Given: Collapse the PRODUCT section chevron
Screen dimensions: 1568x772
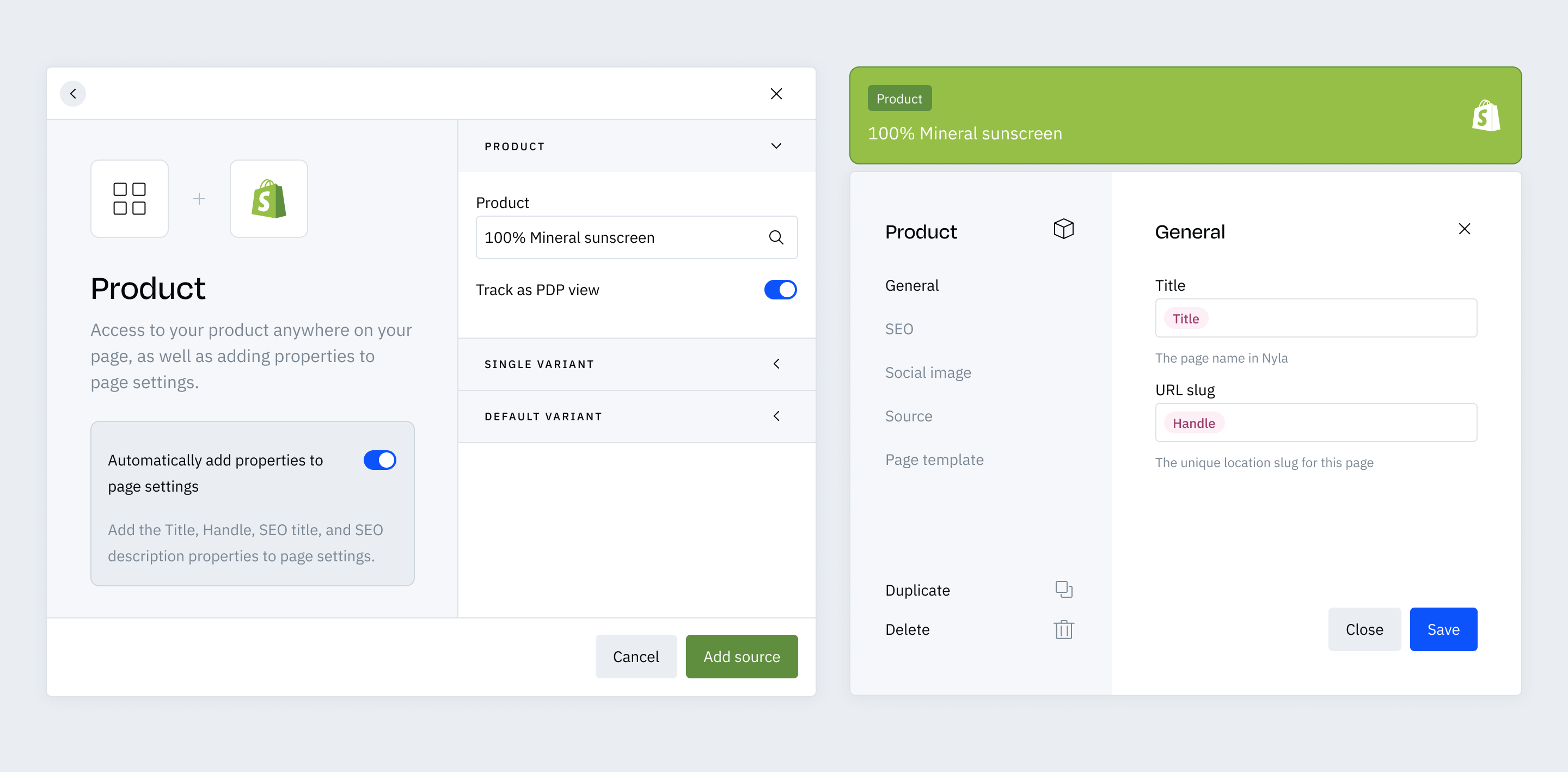Looking at the screenshot, I should point(780,147).
